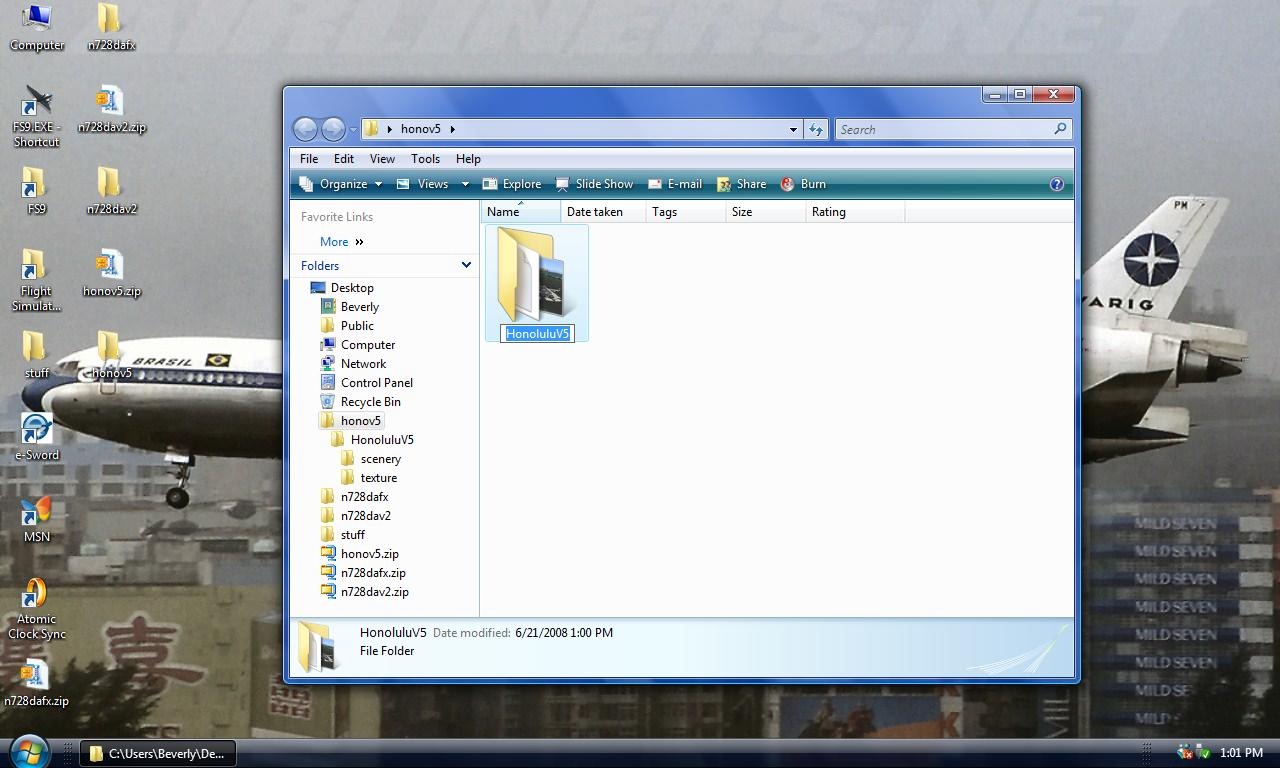Open the Tools menu

pos(425,158)
